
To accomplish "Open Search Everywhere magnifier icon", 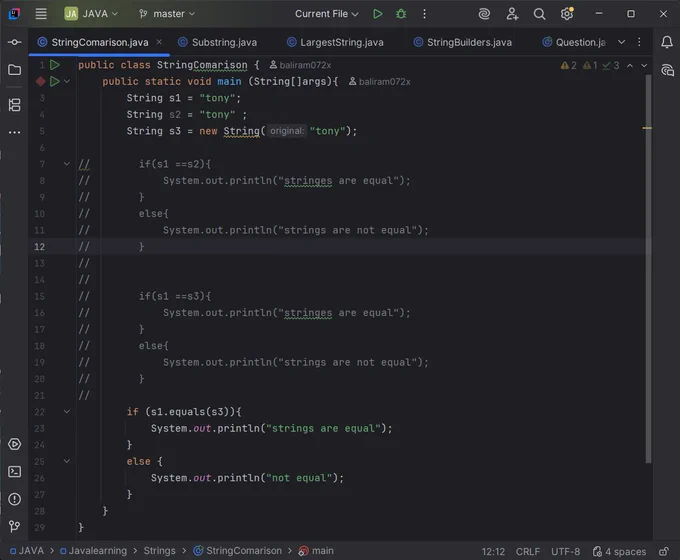I will coord(539,14).
